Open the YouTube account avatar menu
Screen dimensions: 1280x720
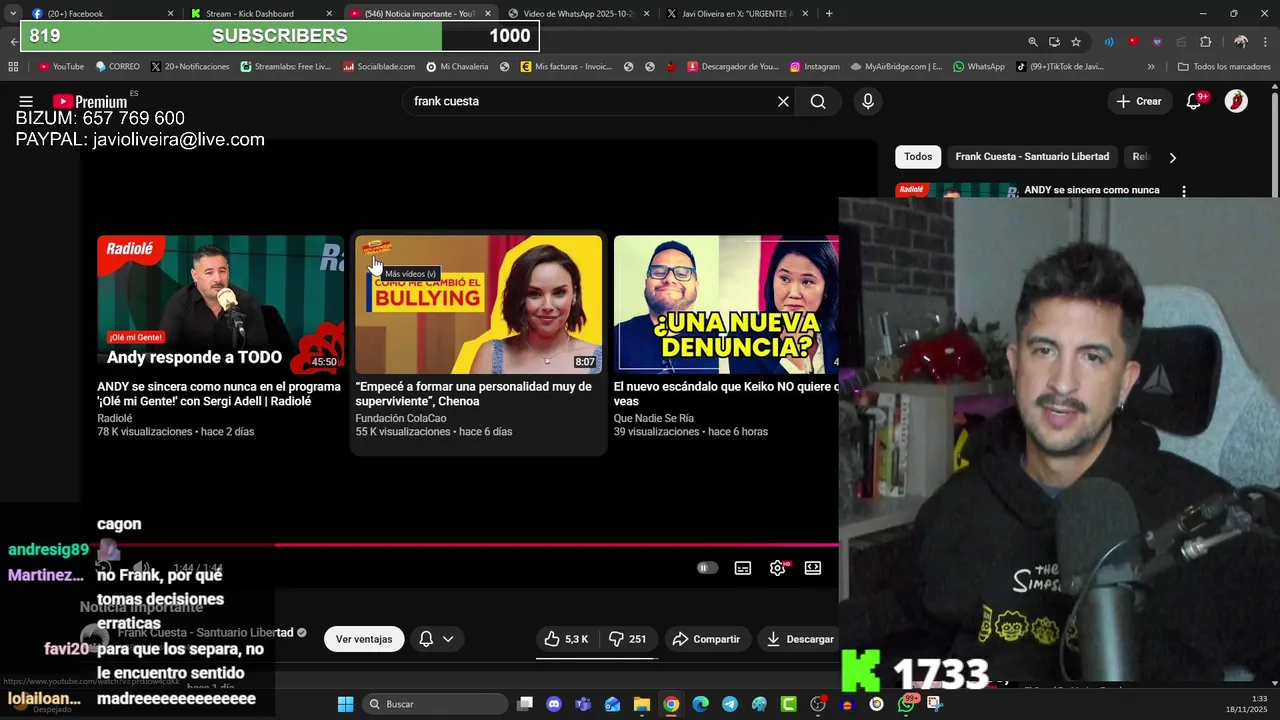[x=1236, y=101]
